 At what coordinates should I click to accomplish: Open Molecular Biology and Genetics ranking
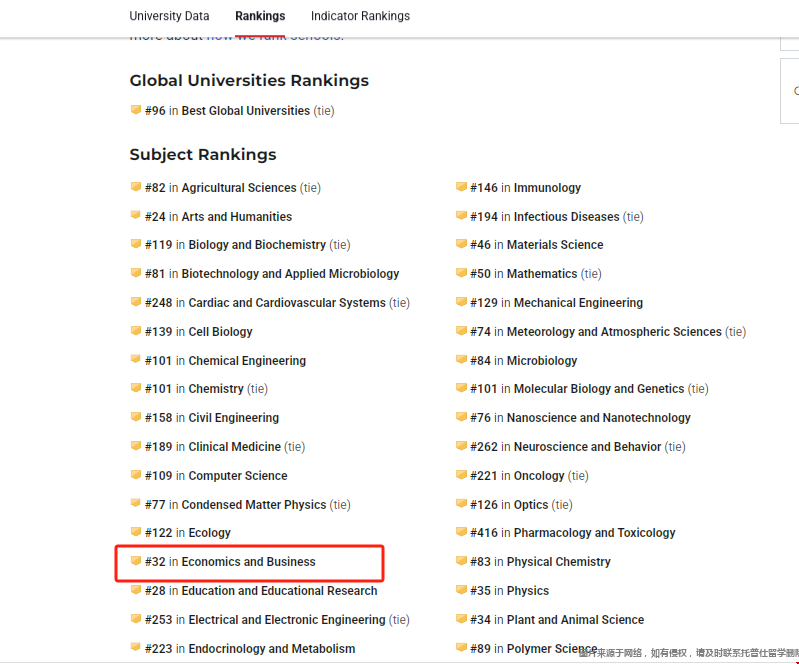pyautogui.click(x=599, y=389)
